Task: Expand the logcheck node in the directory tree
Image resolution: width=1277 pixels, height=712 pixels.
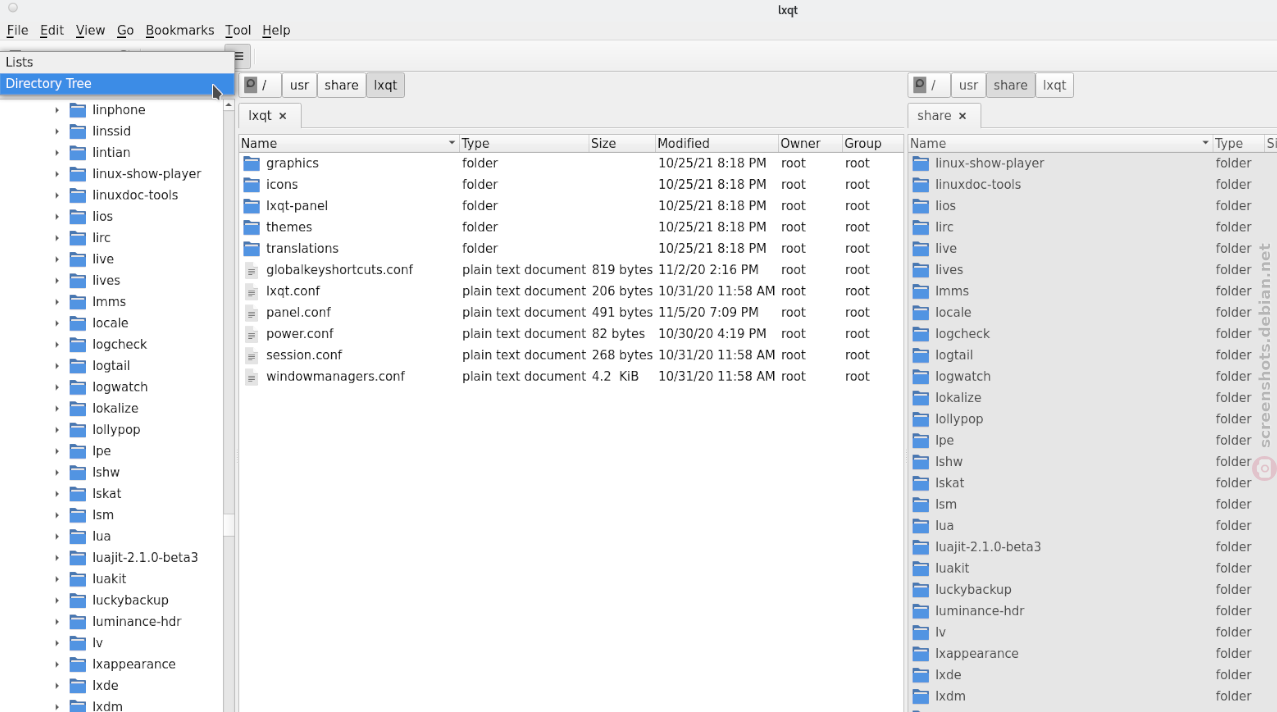Action: (x=57, y=345)
